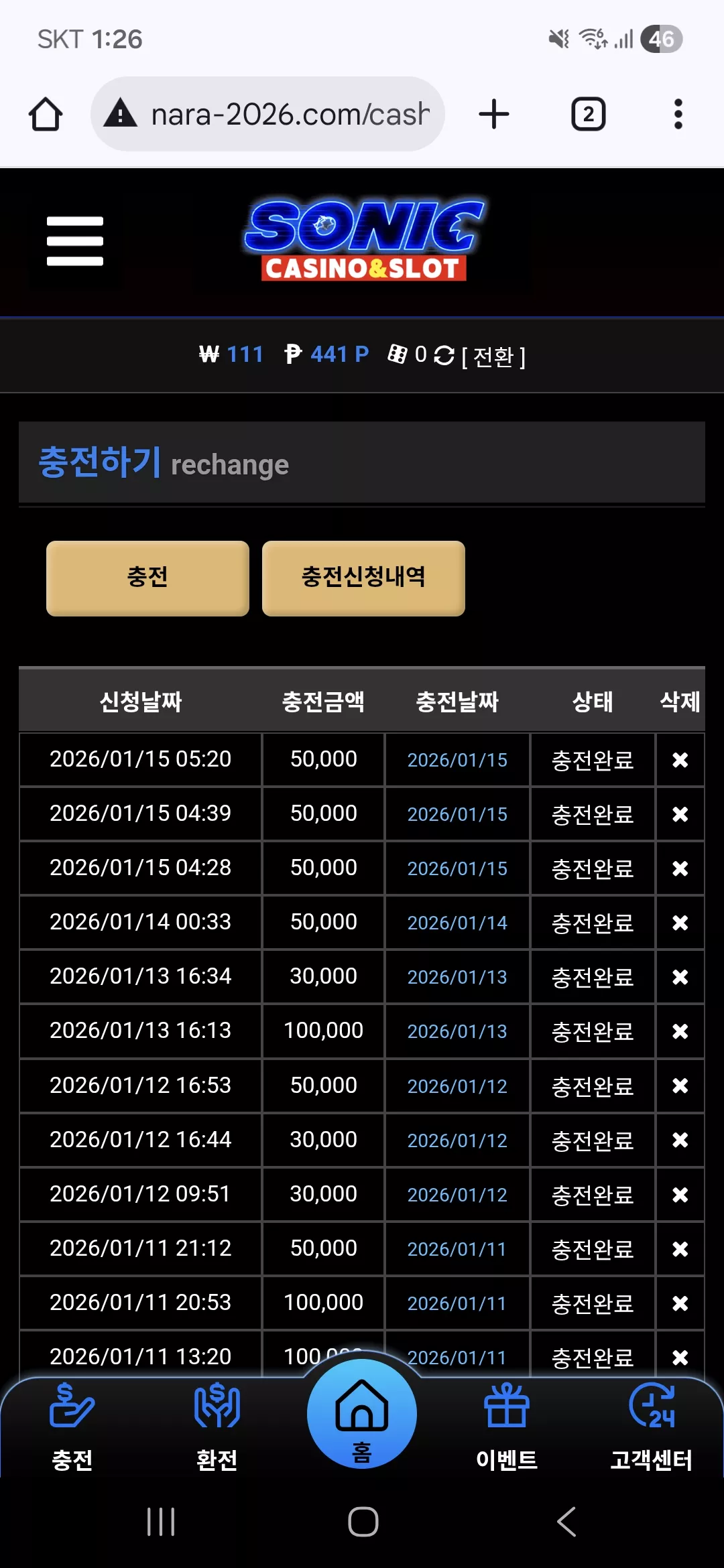Add a new browser tab
The width and height of the screenshot is (724, 1568).
click(494, 114)
